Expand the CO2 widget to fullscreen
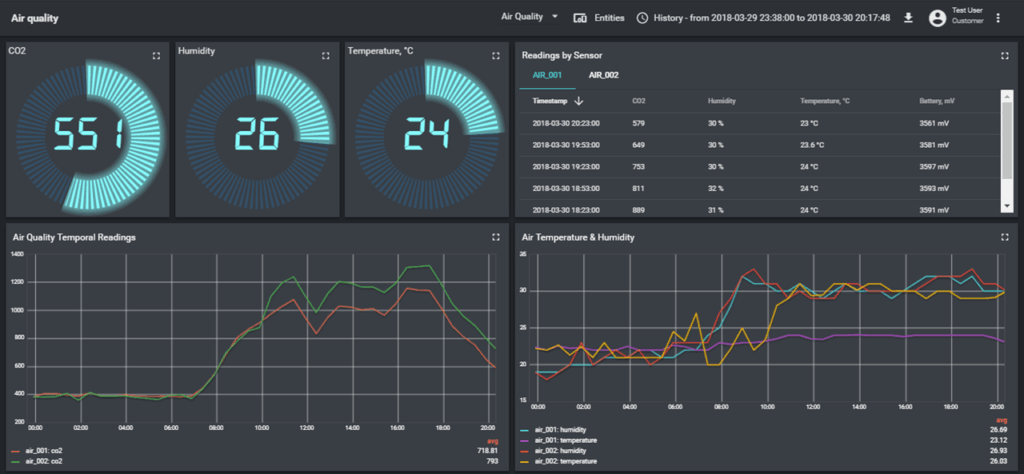 [x=156, y=56]
